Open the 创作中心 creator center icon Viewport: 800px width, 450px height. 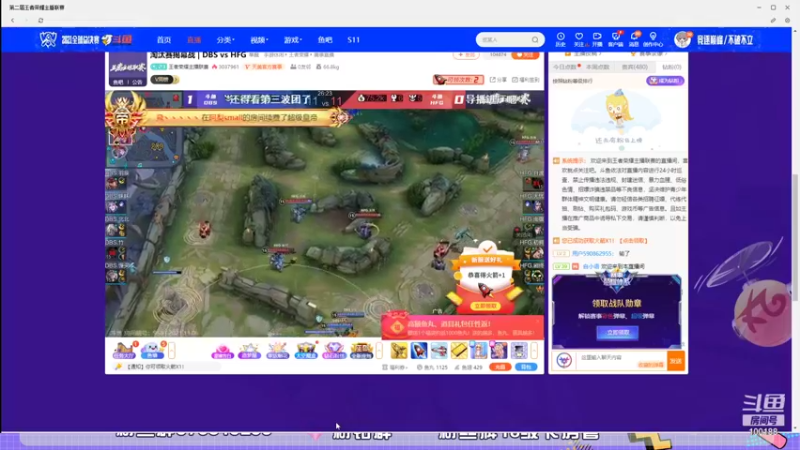pos(653,39)
